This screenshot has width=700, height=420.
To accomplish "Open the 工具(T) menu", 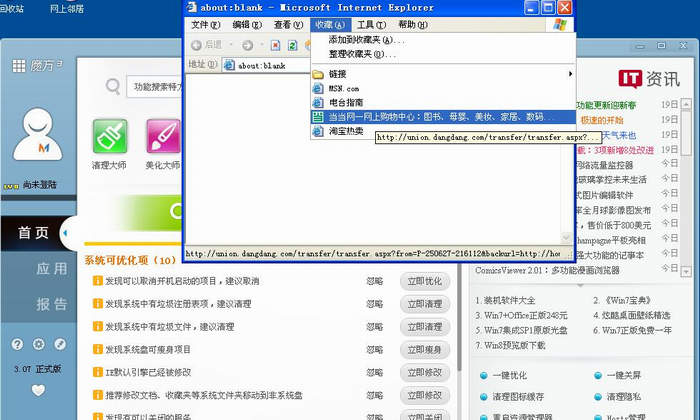I will tap(371, 25).
